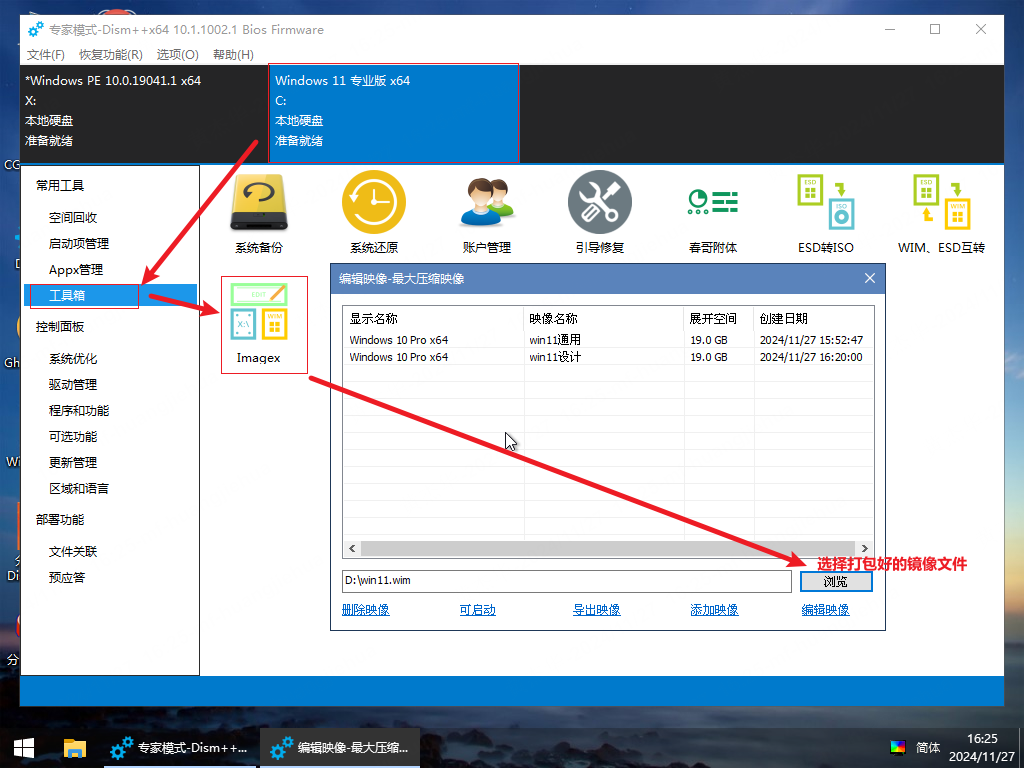
Task: Switch to 专家模式-Dism++ taskbar window
Action: coord(182,748)
